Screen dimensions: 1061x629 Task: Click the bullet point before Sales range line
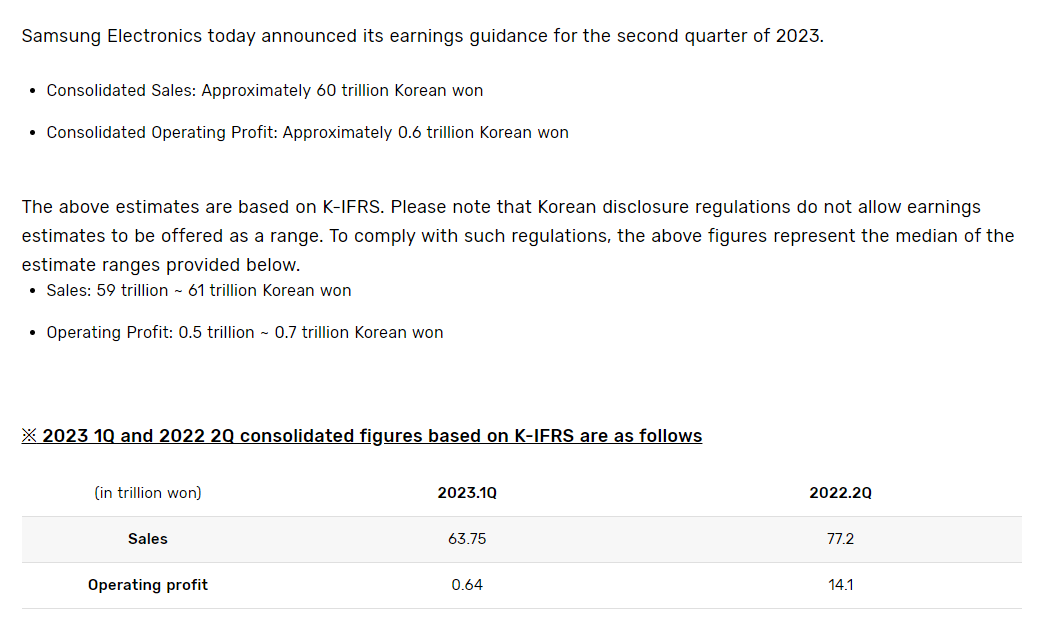[x=32, y=292]
